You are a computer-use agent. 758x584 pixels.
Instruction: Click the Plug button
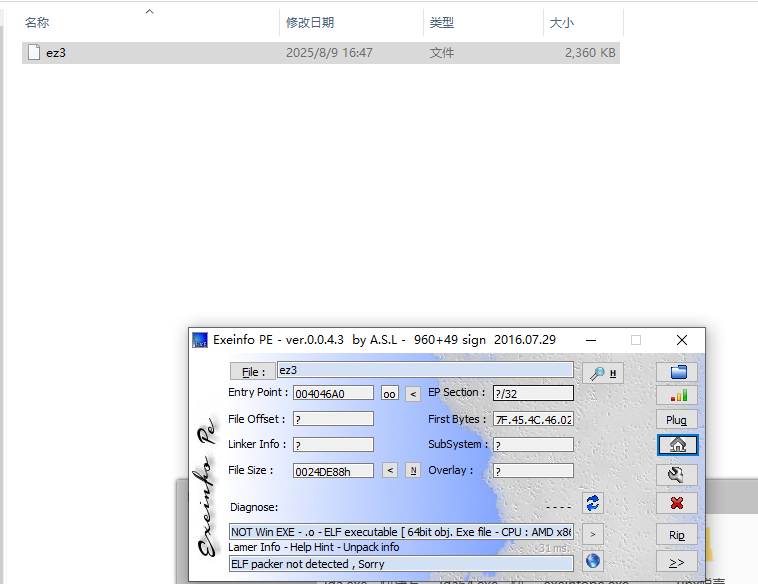(677, 420)
